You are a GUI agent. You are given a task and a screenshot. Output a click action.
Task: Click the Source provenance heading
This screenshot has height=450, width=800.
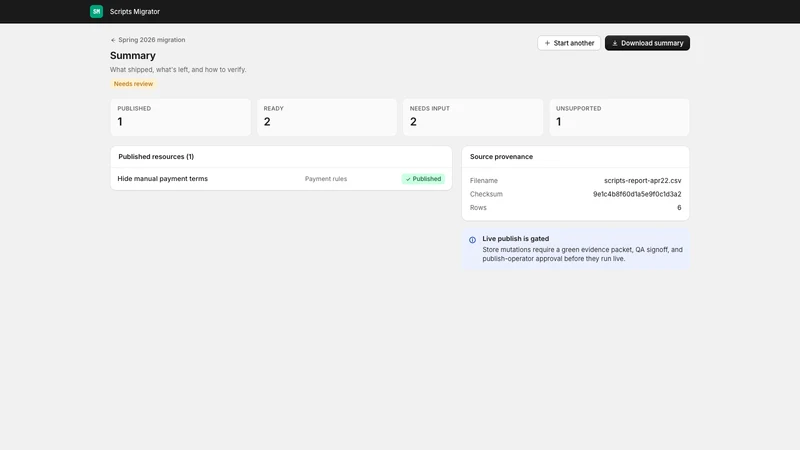point(501,157)
